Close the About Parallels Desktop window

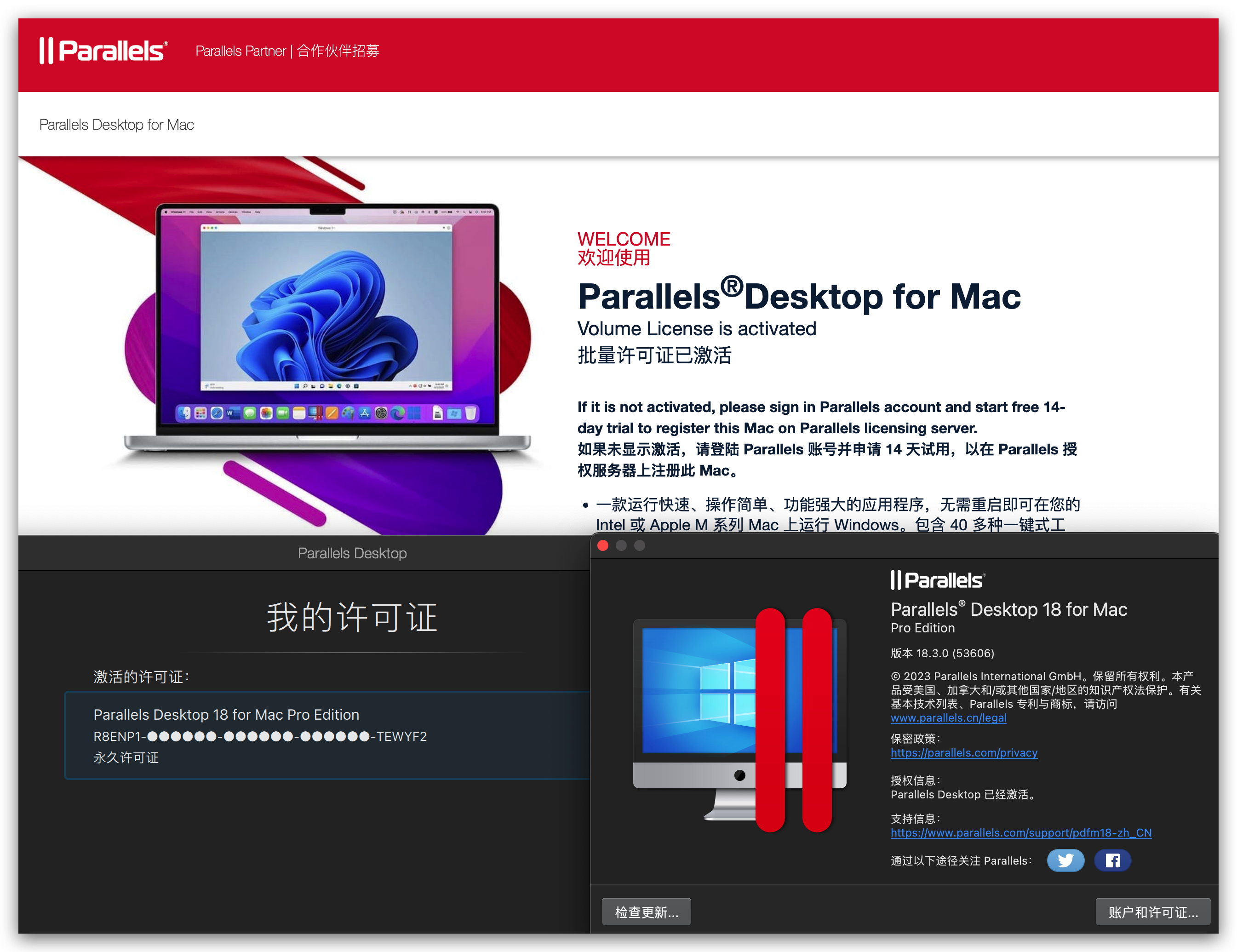coord(603,545)
